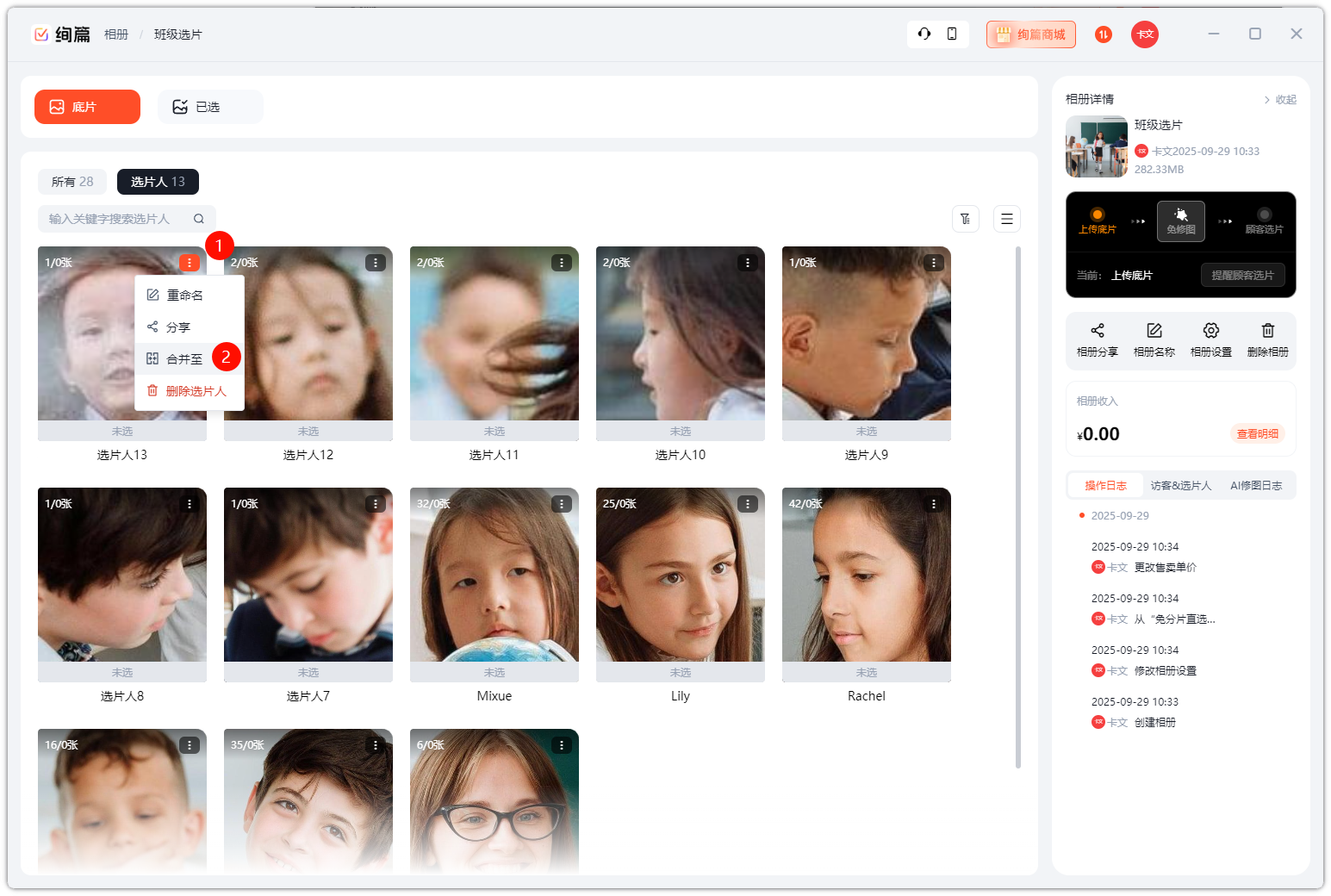Choose 合并至 from the context menu
This screenshot has height=896, width=1331.
184,359
